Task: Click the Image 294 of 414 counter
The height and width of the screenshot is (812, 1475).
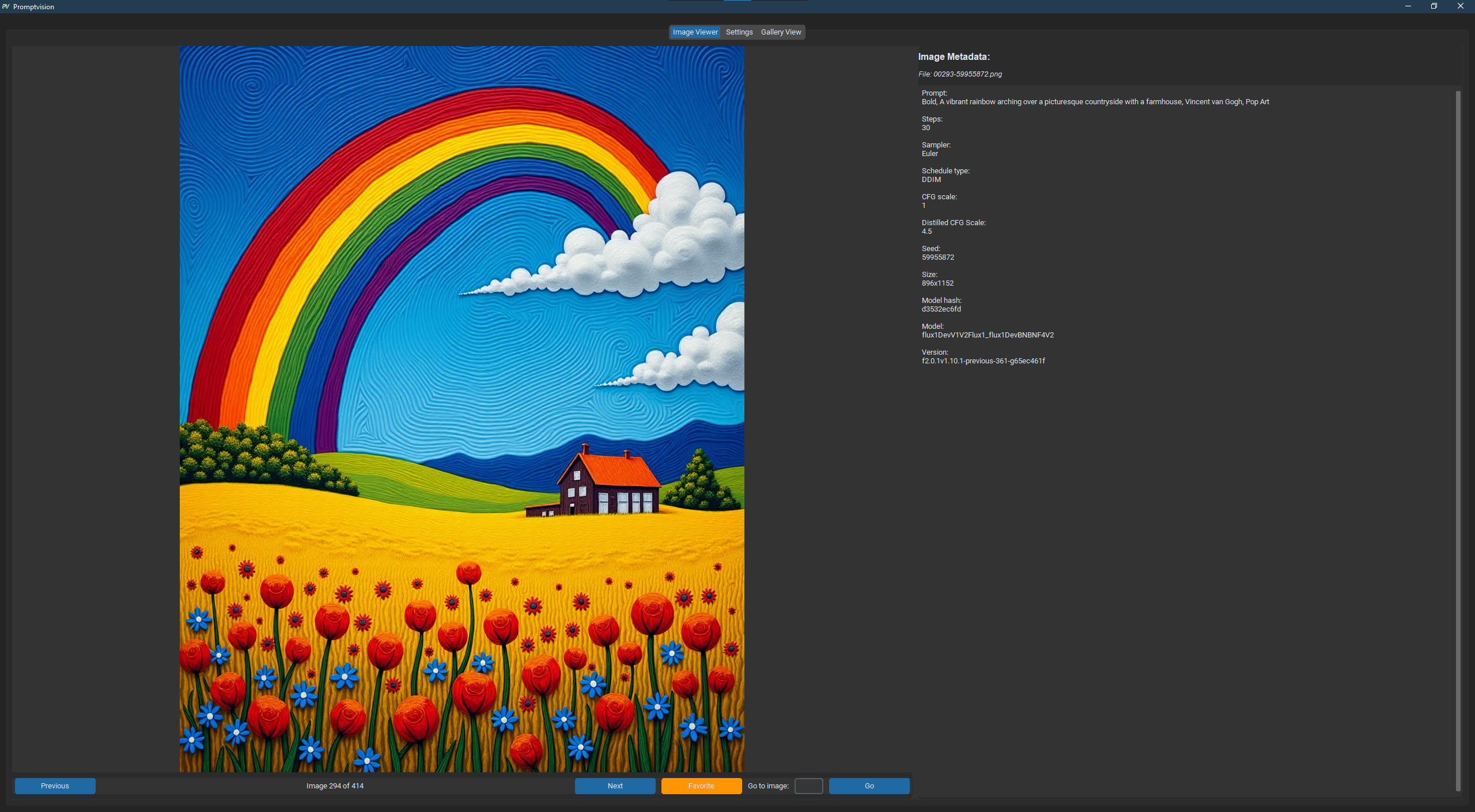Action: pyautogui.click(x=335, y=786)
